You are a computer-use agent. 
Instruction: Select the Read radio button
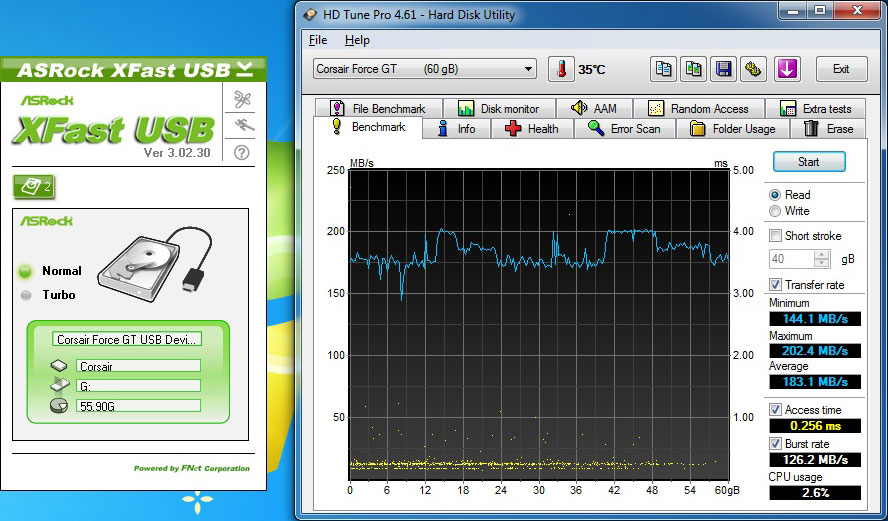775,195
